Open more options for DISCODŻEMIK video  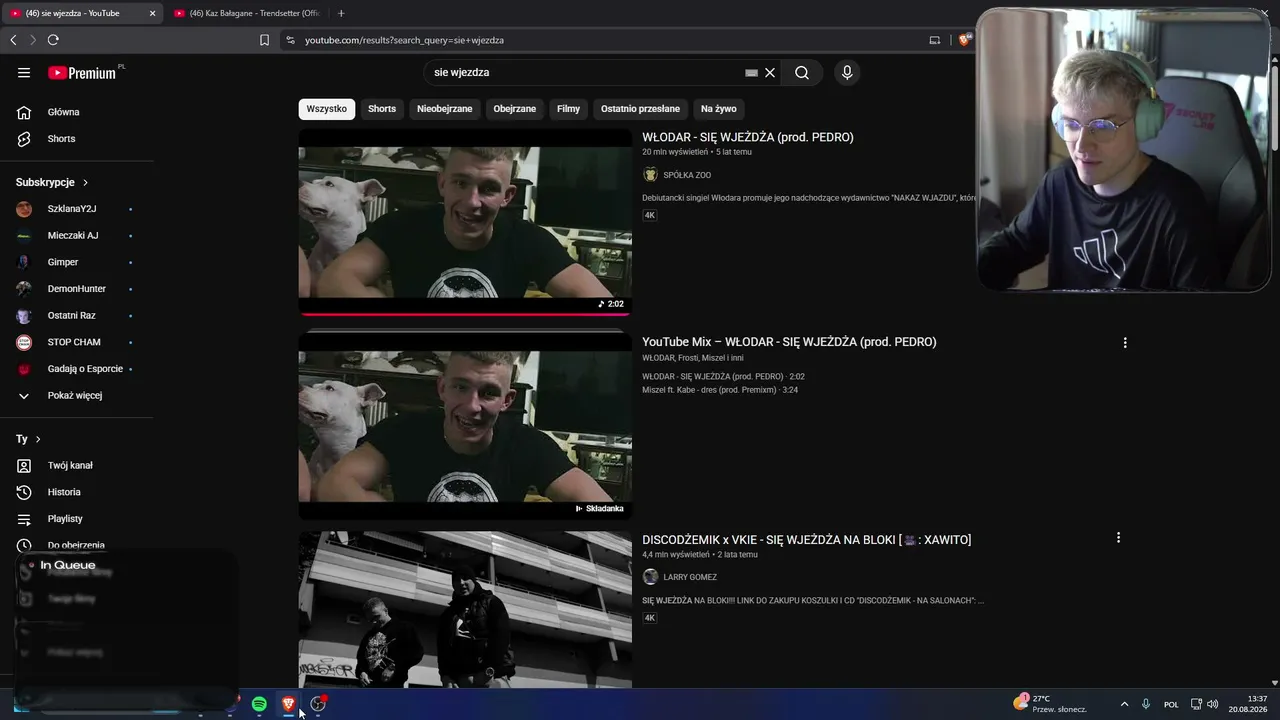[x=1118, y=538]
